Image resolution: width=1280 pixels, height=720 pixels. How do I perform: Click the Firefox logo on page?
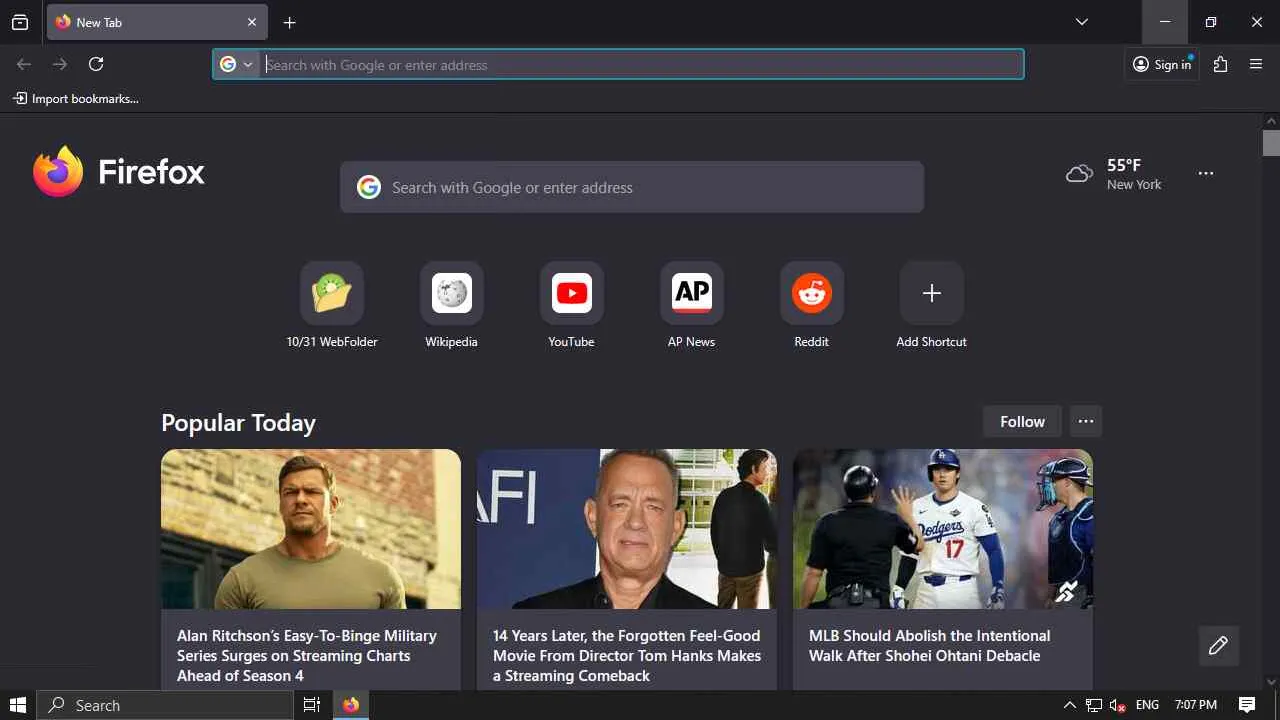(119, 172)
